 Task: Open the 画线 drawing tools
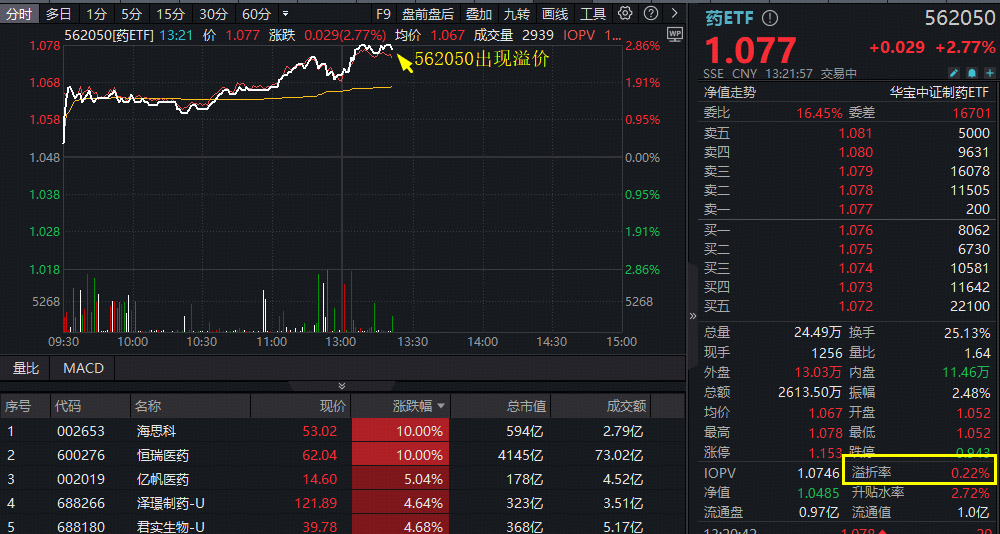click(x=554, y=14)
